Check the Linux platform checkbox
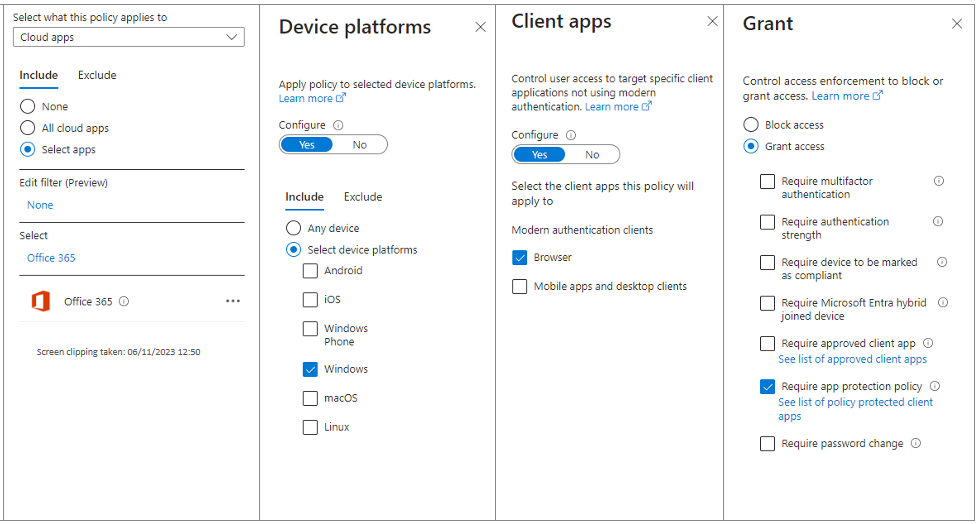The height and width of the screenshot is (524, 979). pyautogui.click(x=310, y=428)
